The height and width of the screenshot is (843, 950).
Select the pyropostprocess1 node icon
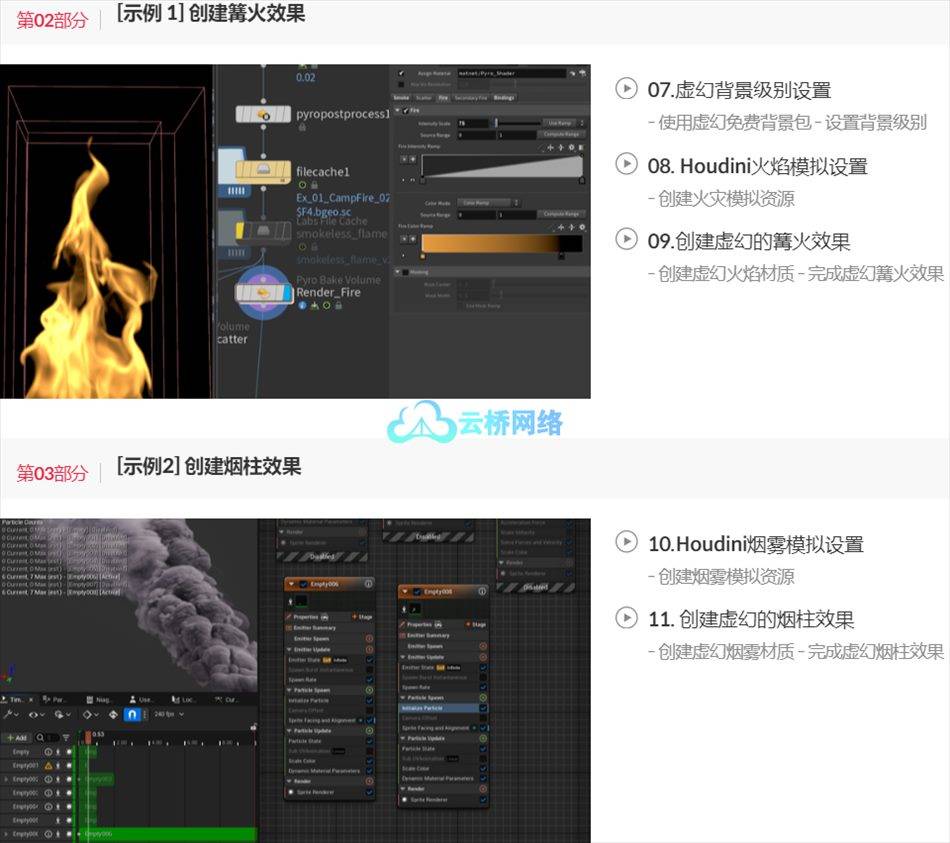point(263,114)
